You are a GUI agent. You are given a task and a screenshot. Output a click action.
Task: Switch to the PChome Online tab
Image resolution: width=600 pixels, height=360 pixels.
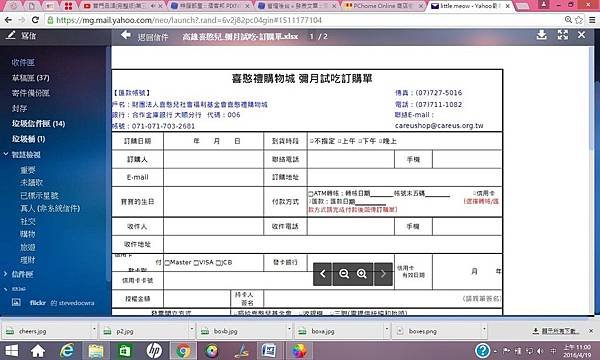coord(383,6)
